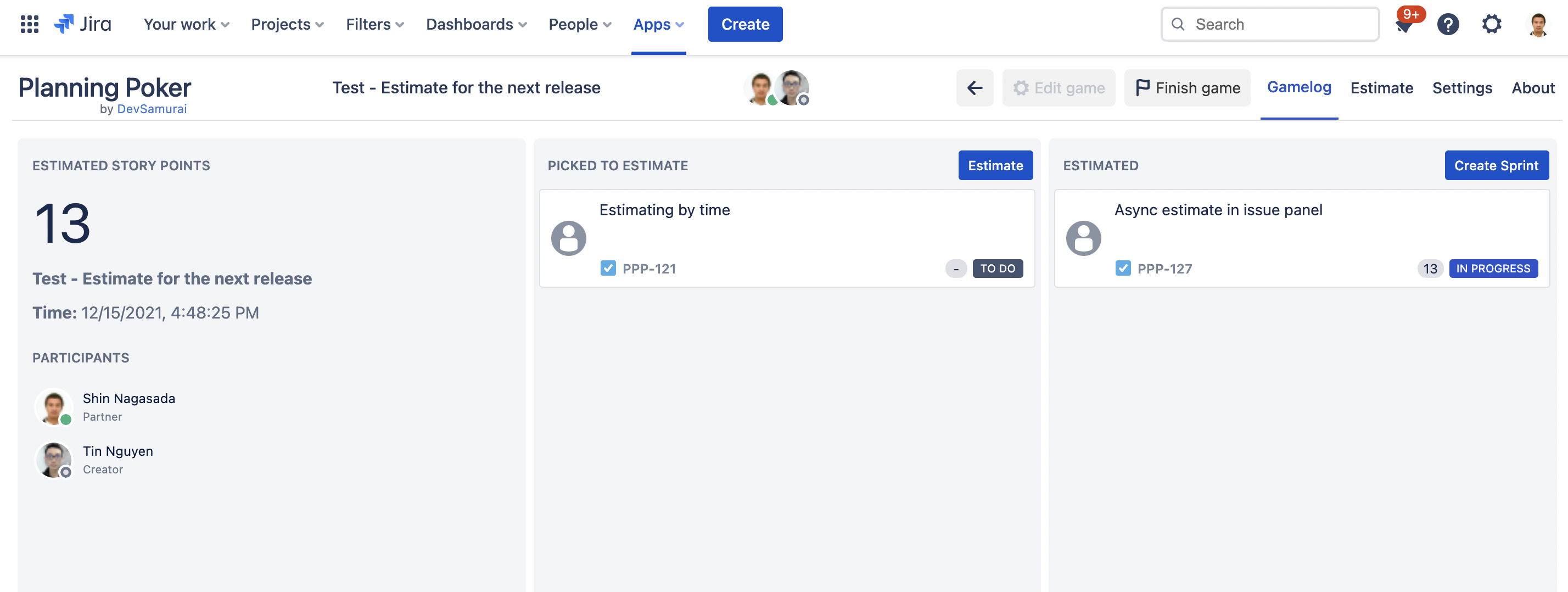The width and height of the screenshot is (1568, 592).
Task: Open the settings gear in top bar
Action: (x=1491, y=24)
